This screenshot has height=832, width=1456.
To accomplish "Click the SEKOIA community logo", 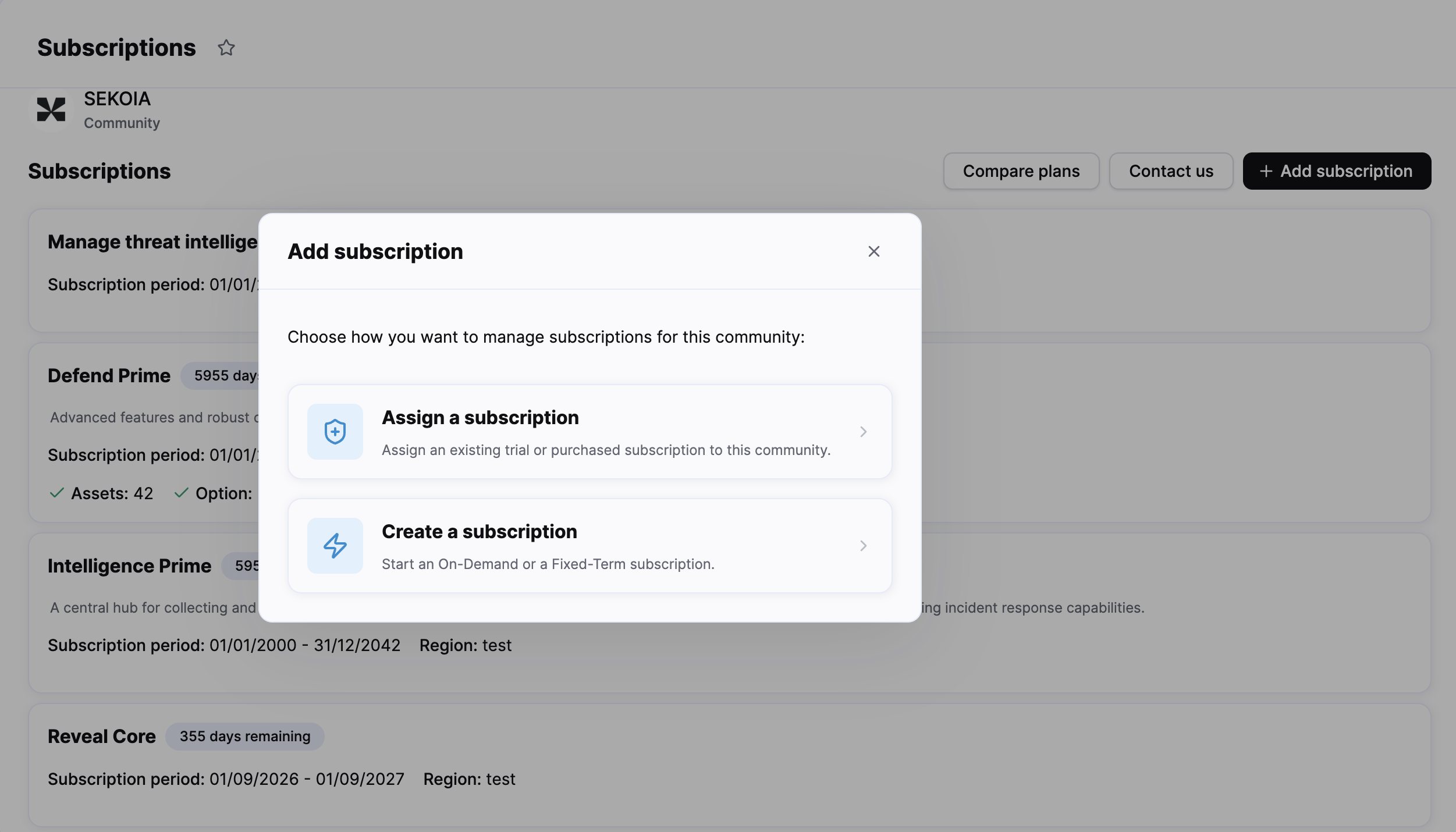I will tap(51, 110).
